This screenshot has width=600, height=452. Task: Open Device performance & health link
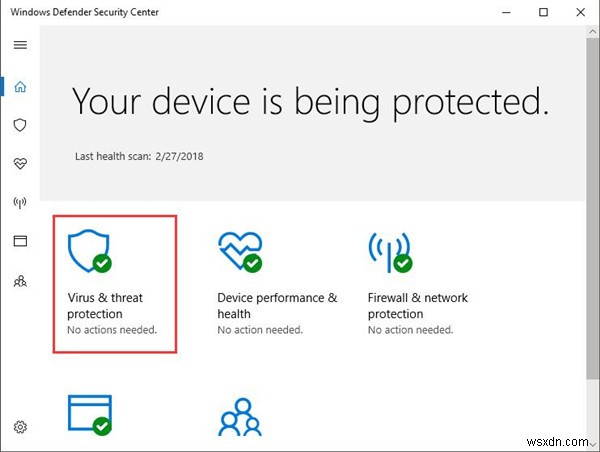[x=277, y=305]
